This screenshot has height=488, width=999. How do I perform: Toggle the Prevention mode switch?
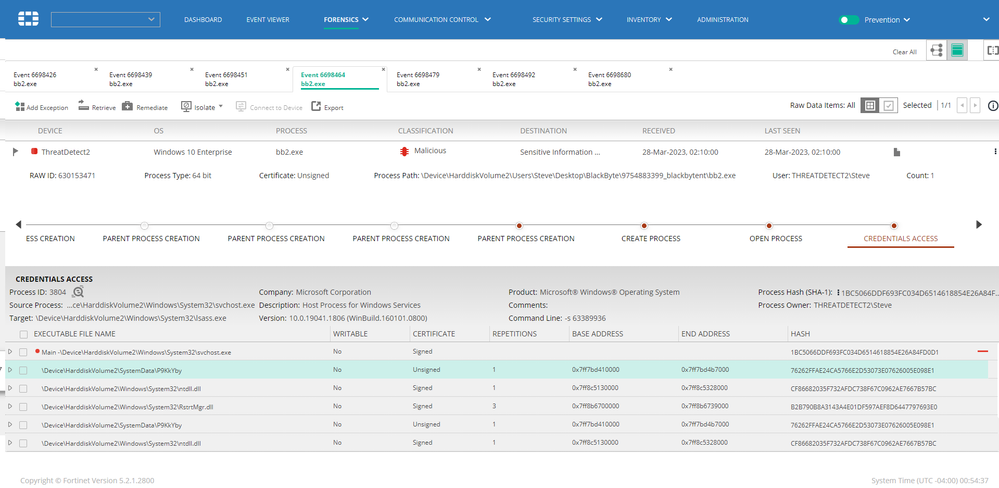coord(849,19)
